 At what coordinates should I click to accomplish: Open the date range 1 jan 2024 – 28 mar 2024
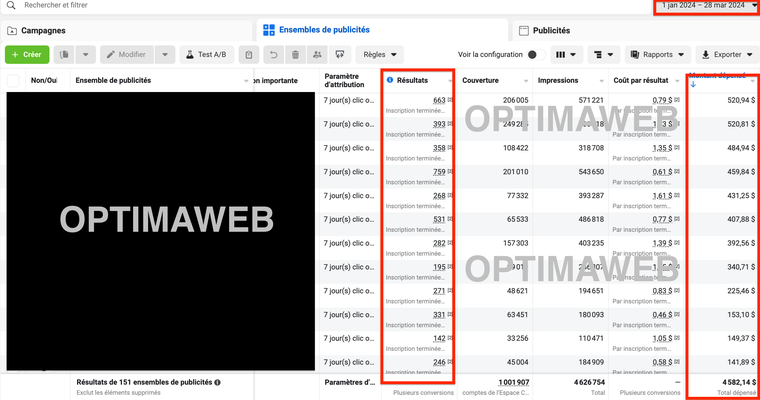click(708, 5)
